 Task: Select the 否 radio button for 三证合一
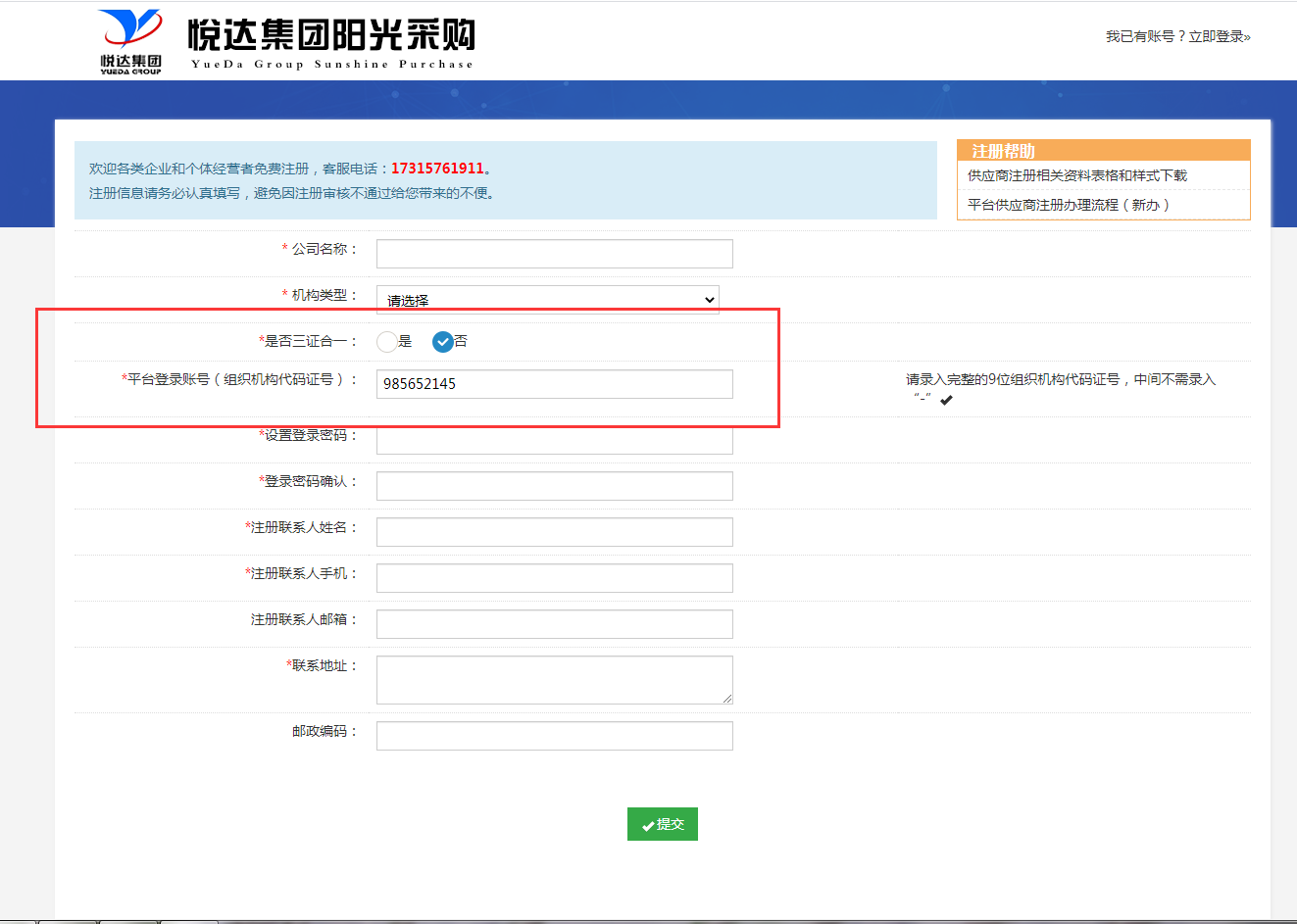[443, 341]
